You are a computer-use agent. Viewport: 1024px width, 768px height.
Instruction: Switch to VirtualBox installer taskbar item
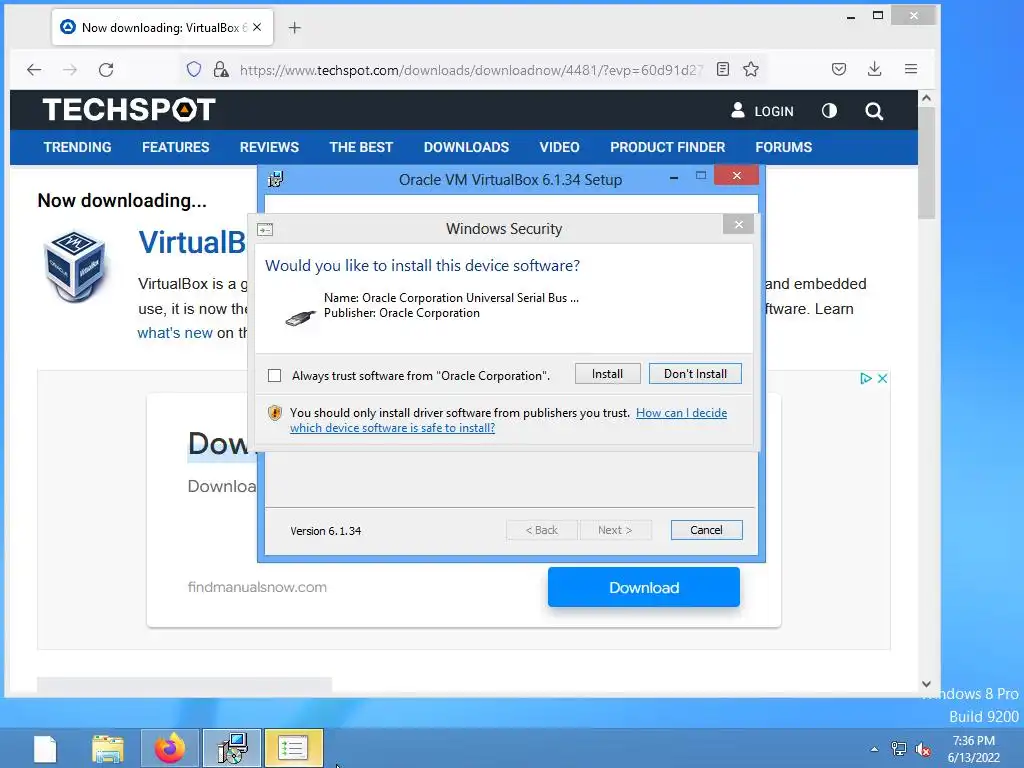232,748
